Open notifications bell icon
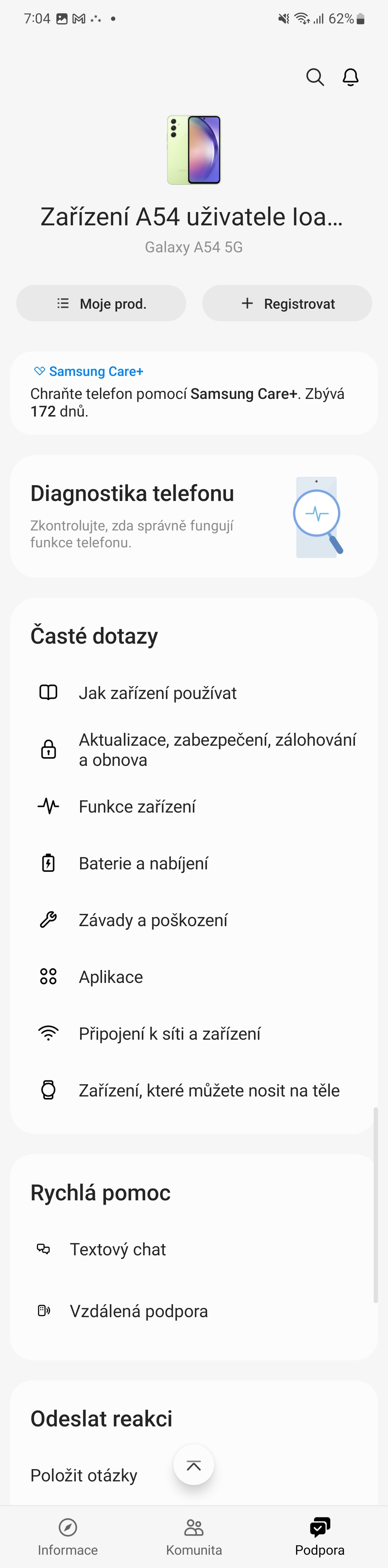This screenshot has width=388, height=1568. pyautogui.click(x=350, y=77)
